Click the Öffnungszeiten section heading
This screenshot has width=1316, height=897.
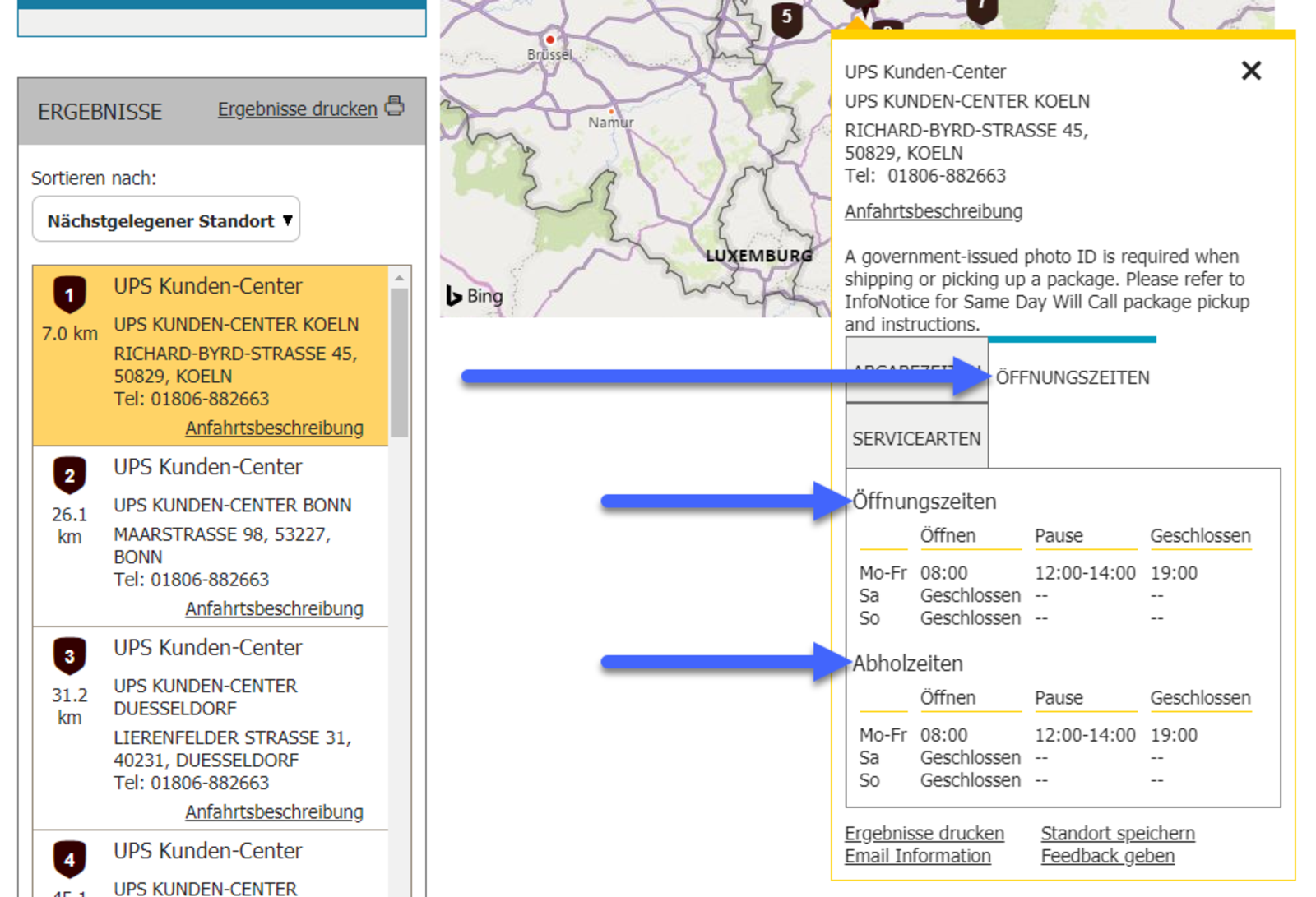pos(924,501)
